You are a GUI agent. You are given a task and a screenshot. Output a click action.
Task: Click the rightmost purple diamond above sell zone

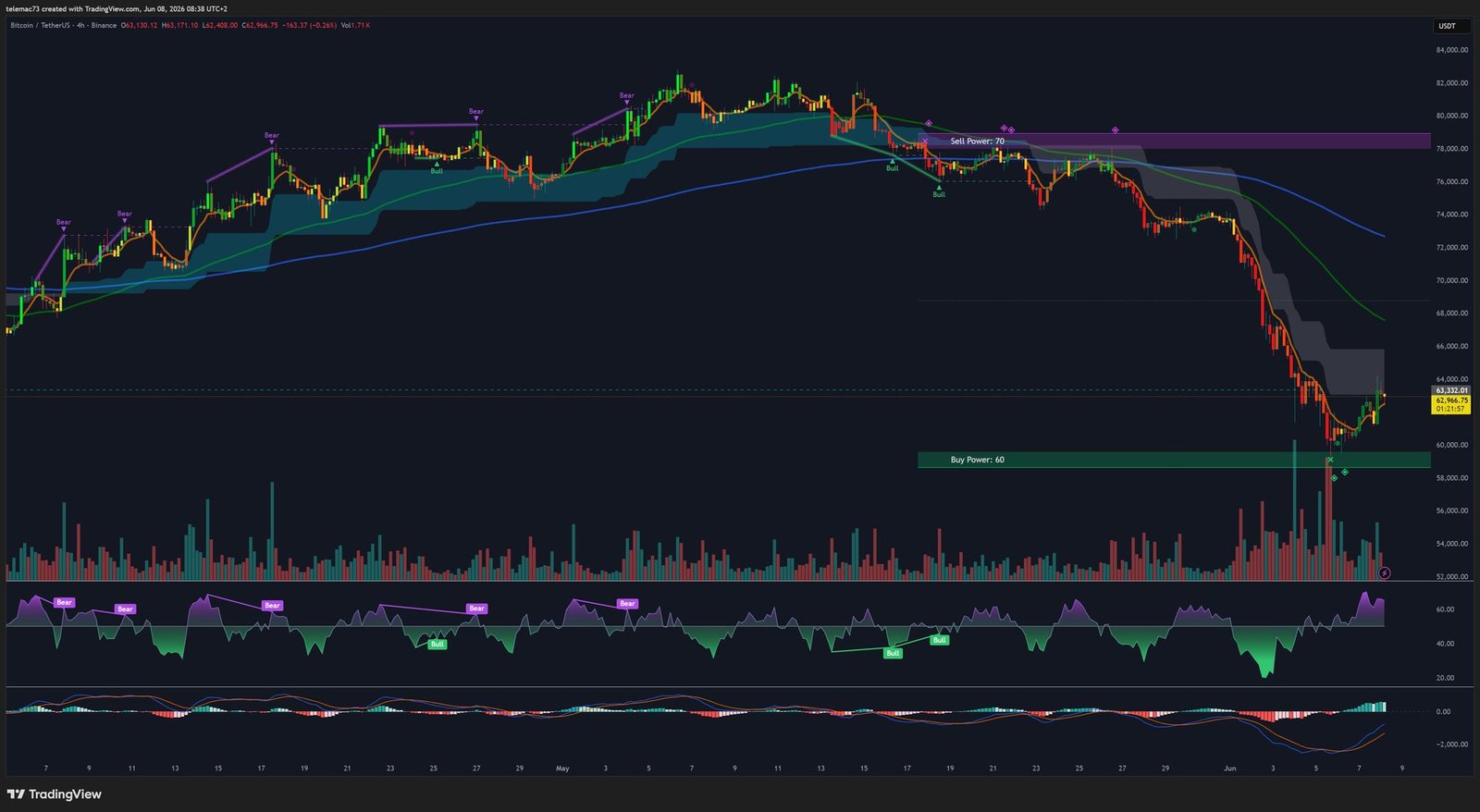pyautogui.click(x=1116, y=130)
